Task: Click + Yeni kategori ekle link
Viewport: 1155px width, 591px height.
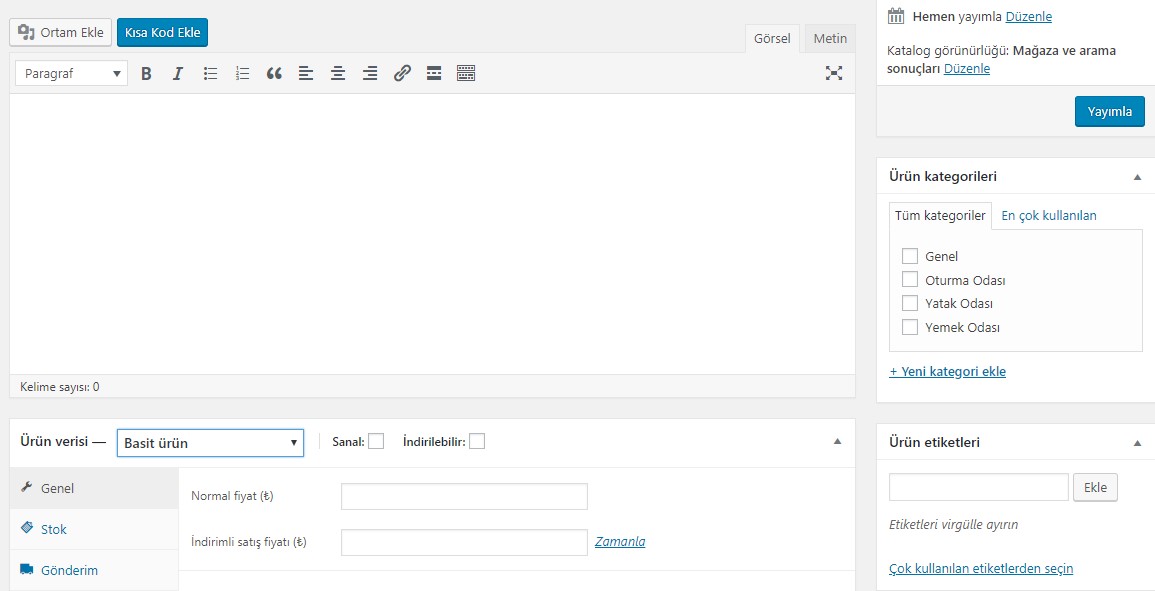Action: click(947, 371)
